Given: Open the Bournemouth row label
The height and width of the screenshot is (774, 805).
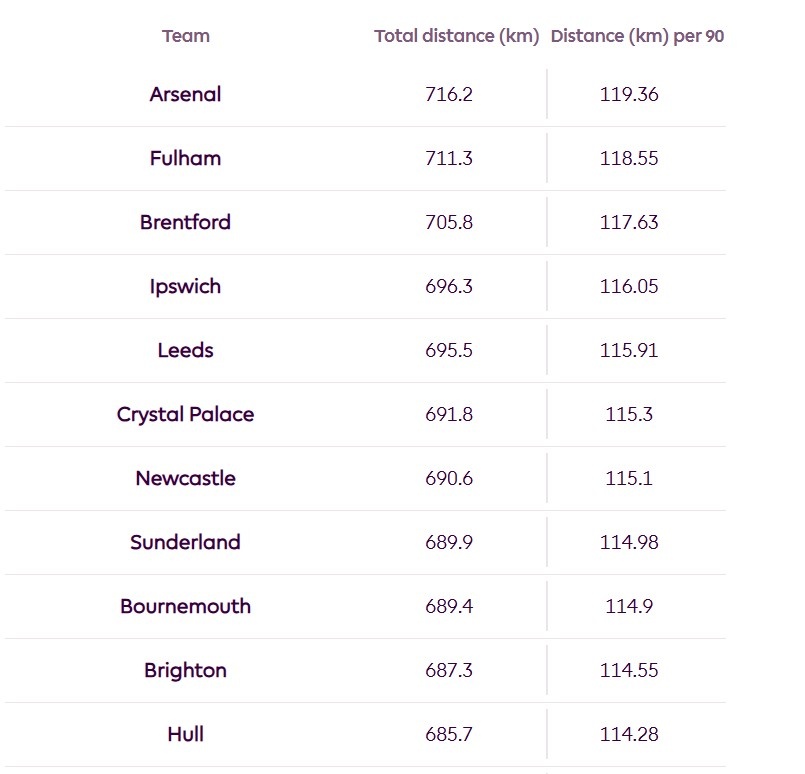Looking at the screenshot, I should click(185, 606).
